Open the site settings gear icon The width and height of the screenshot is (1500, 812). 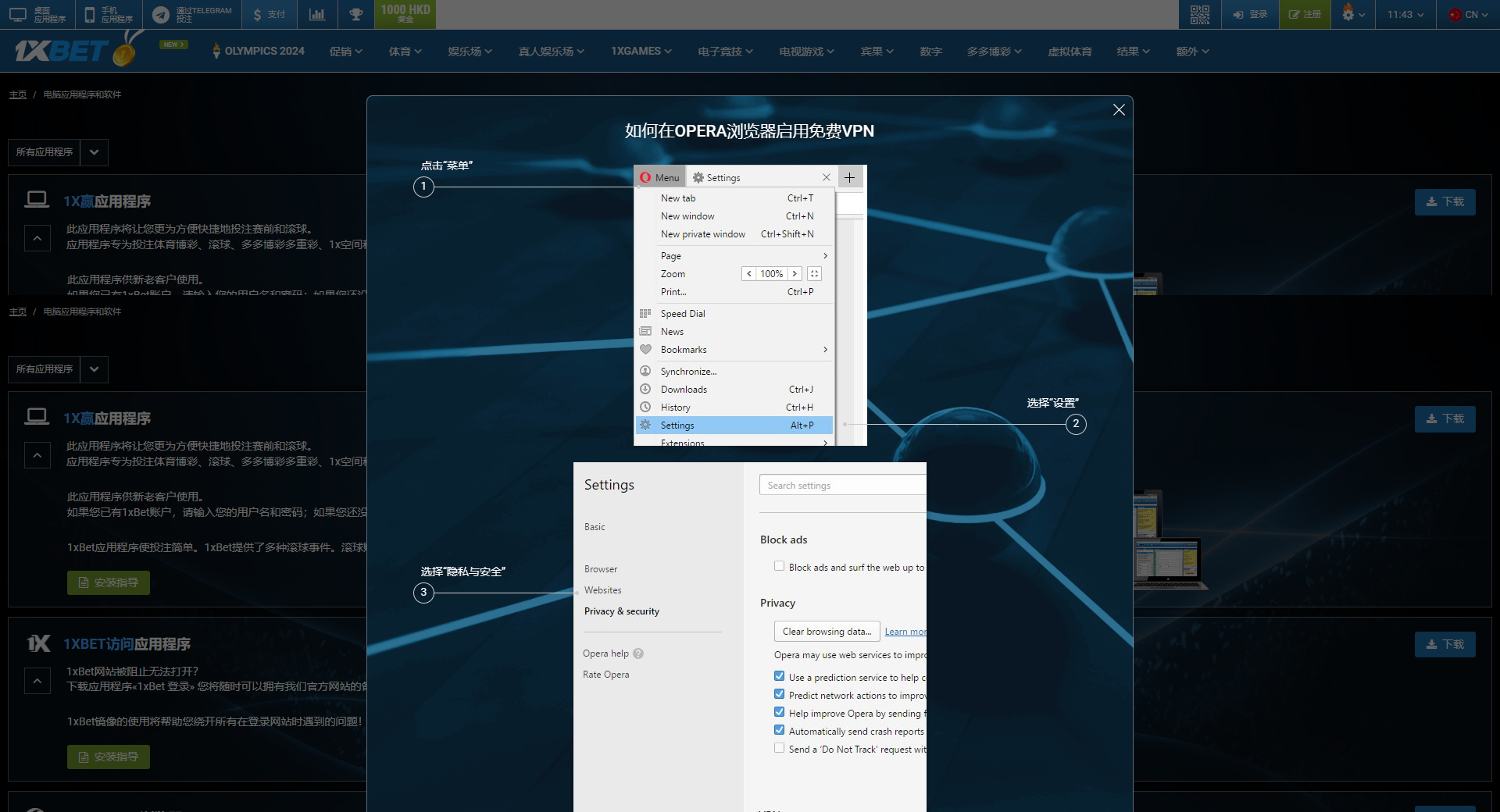point(1348,13)
